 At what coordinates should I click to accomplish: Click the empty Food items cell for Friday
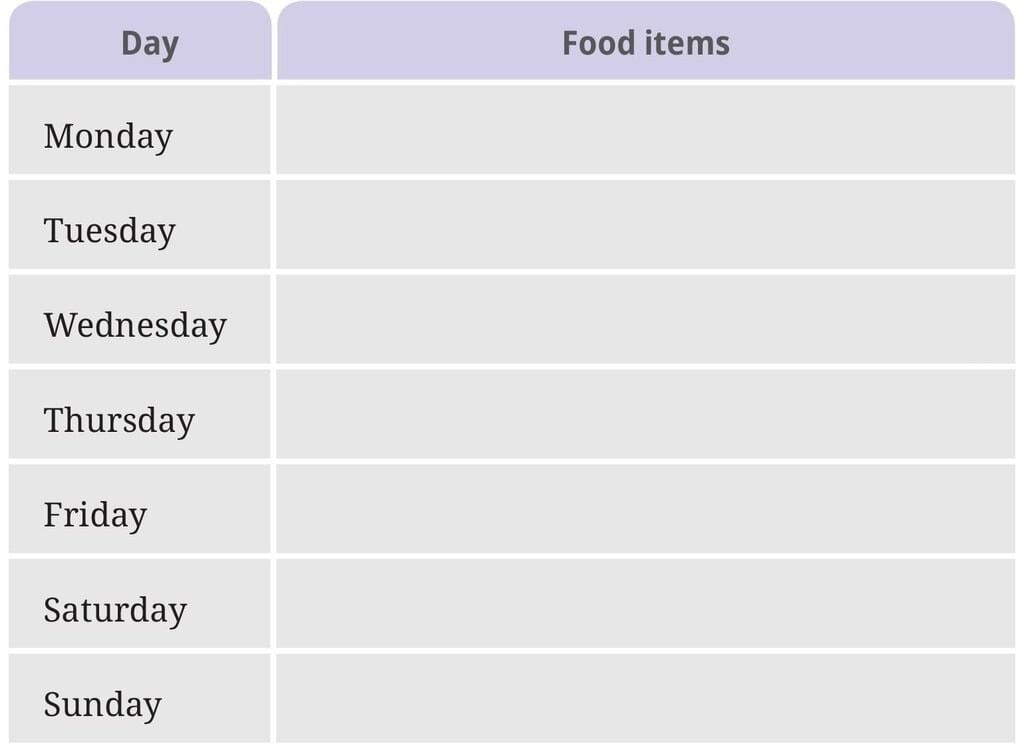[645, 510]
